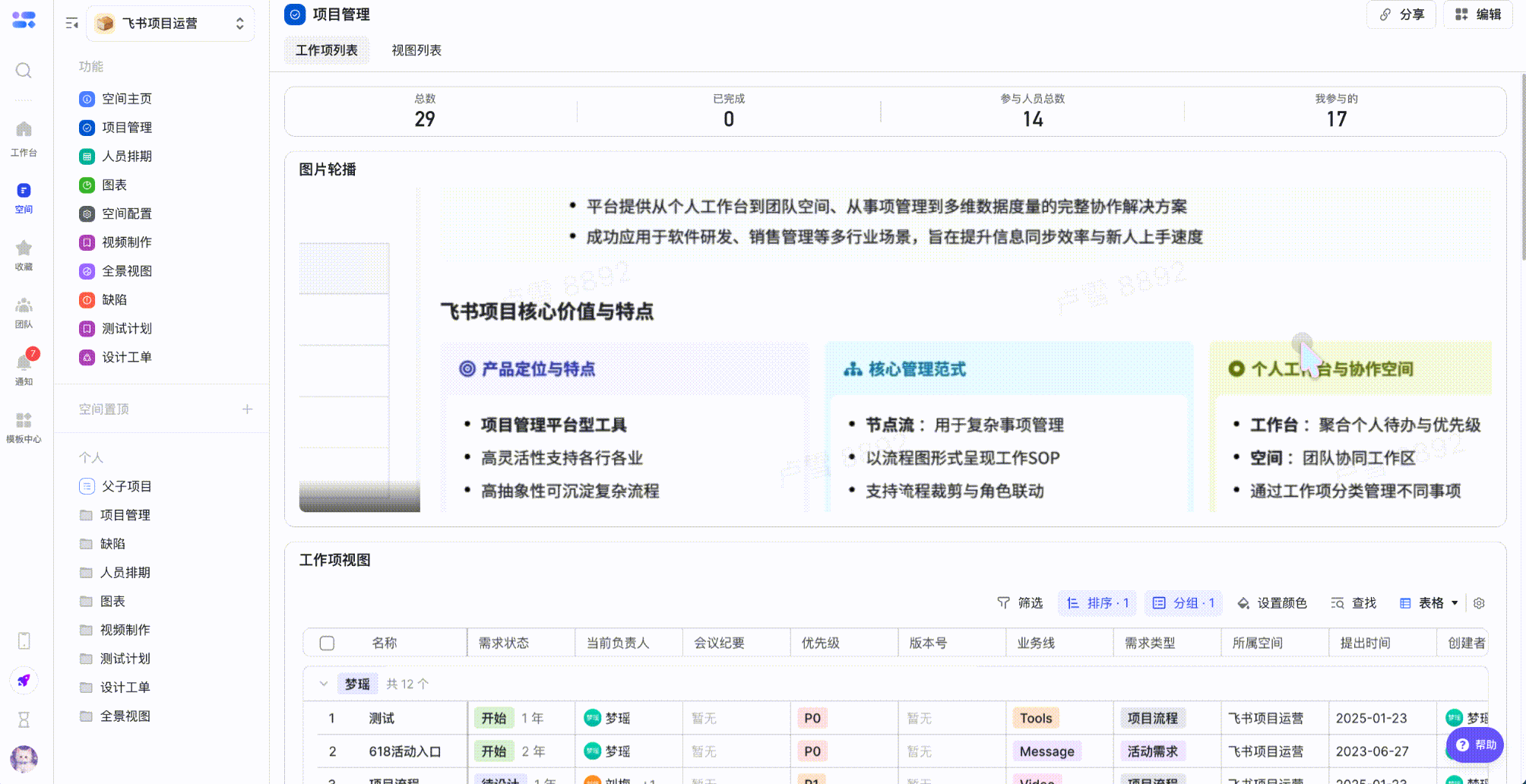Open 通知 notifications bell
1526x784 pixels.
pos(24,370)
